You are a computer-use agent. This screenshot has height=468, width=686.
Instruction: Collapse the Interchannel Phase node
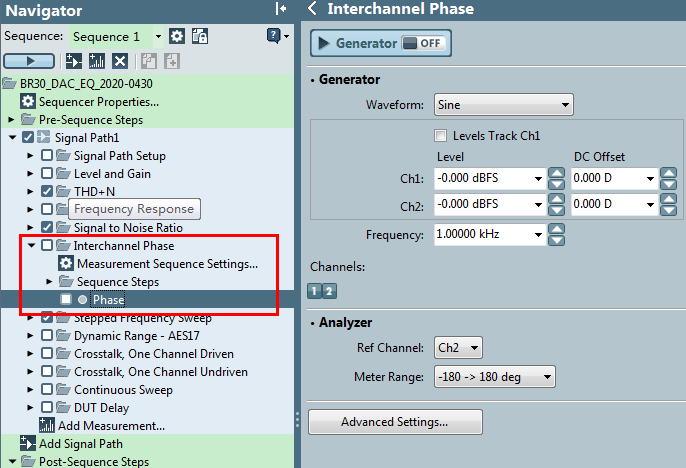[31, 245]
